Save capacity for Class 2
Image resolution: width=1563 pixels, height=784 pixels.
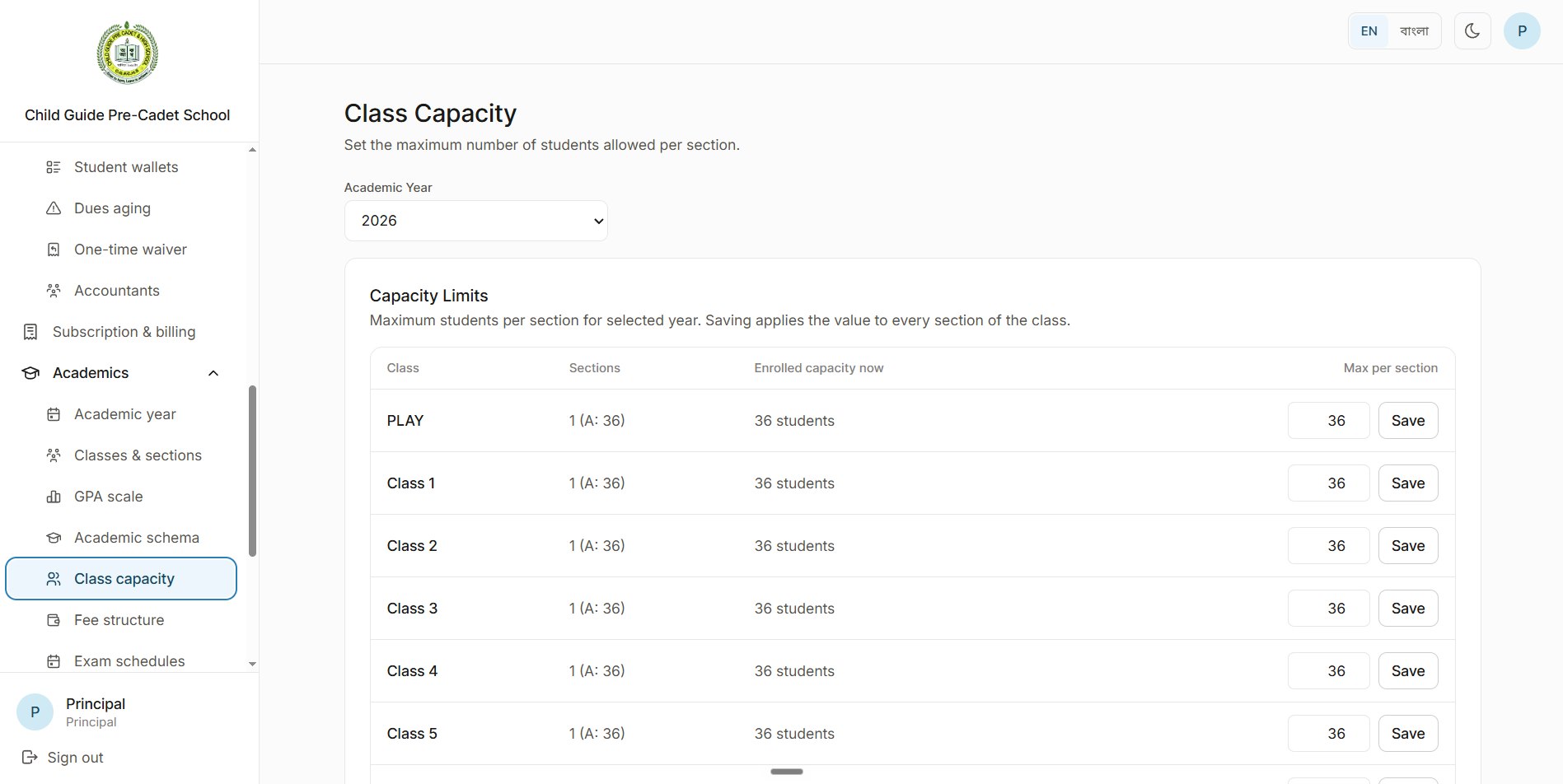click(x=1408, y=546)
